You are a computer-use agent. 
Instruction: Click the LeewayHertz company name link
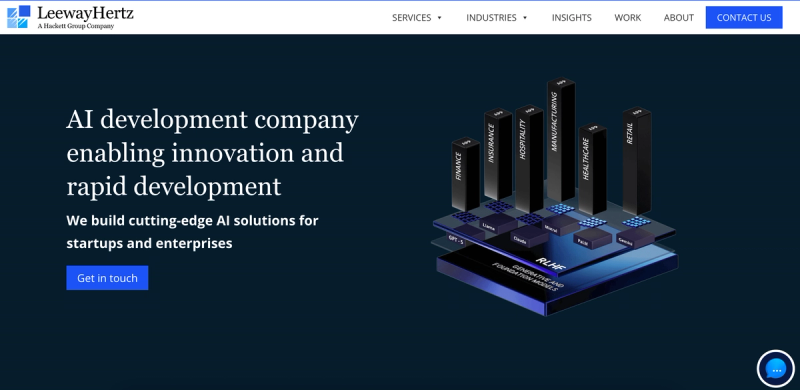[85, 12]
